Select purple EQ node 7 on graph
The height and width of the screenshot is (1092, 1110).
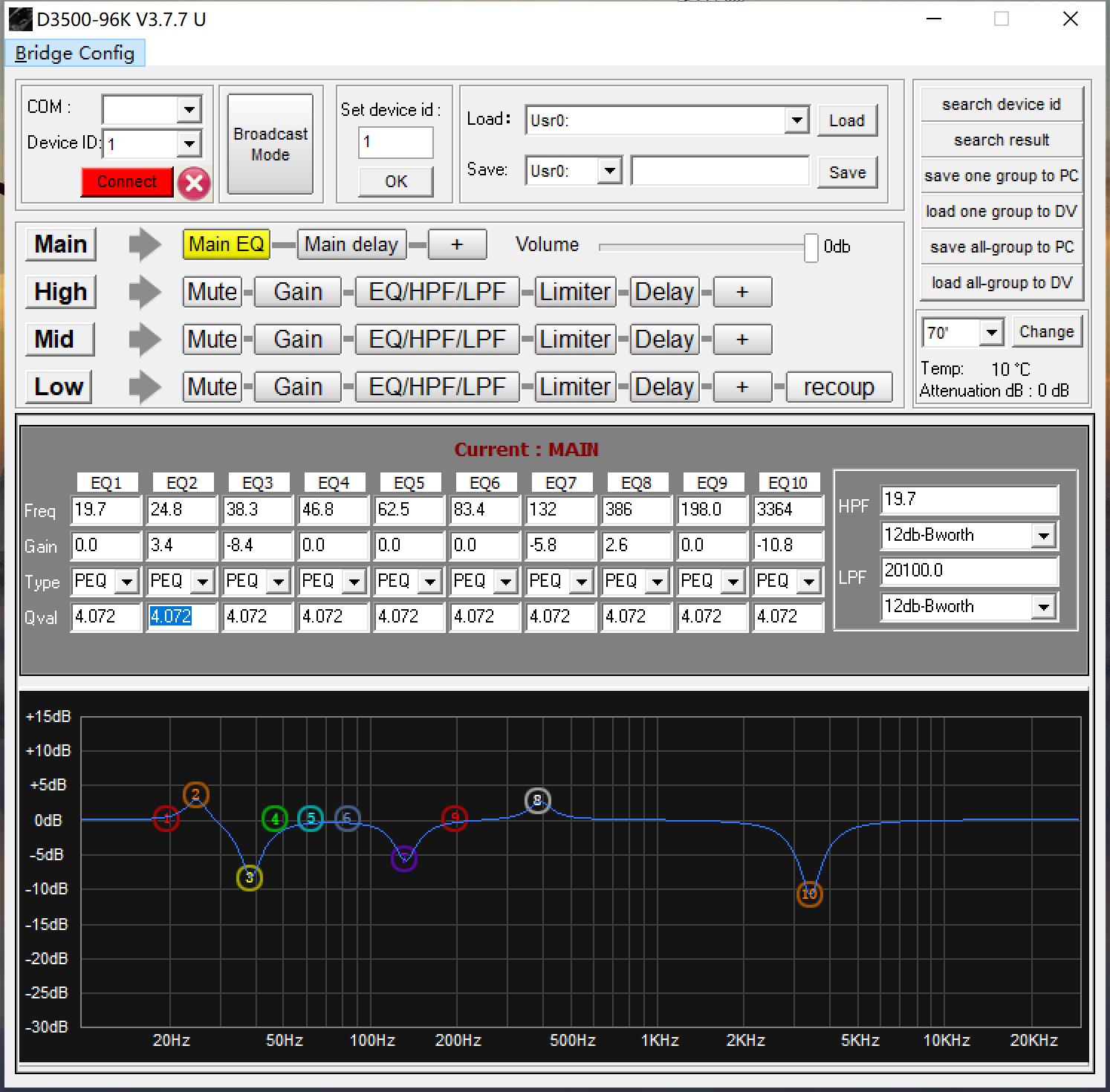(403, 859)
